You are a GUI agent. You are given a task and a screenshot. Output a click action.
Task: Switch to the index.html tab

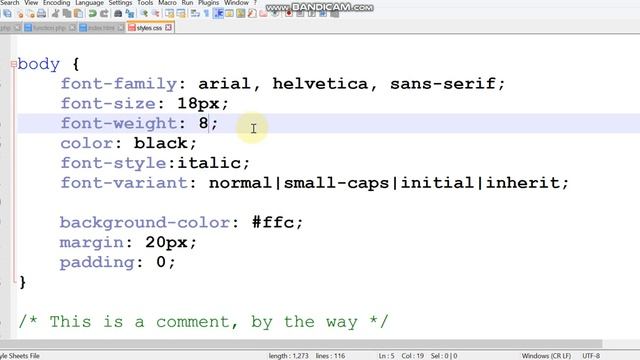coord(101,28)
